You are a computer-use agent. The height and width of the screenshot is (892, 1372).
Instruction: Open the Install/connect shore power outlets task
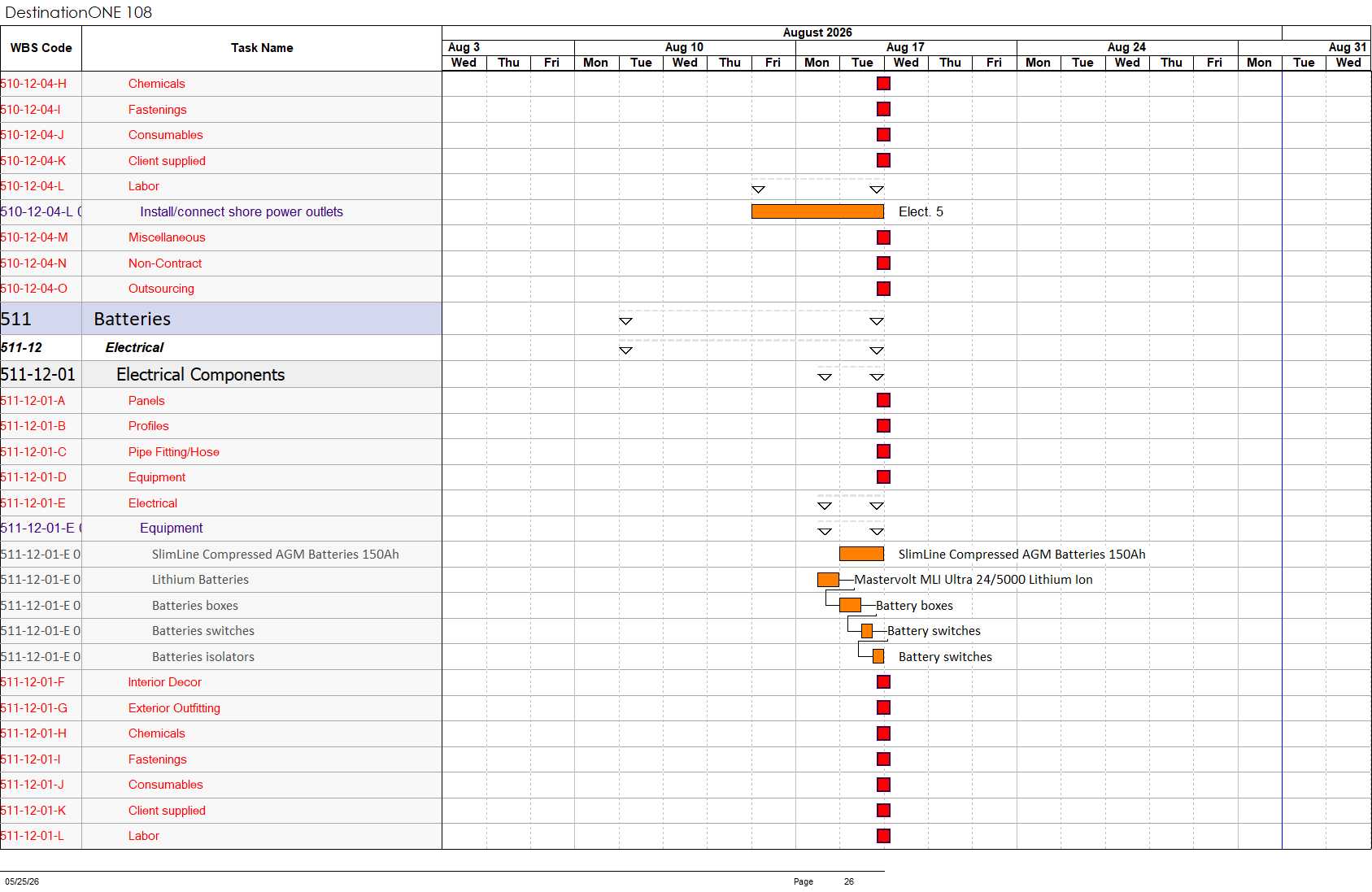coord(242,212)
